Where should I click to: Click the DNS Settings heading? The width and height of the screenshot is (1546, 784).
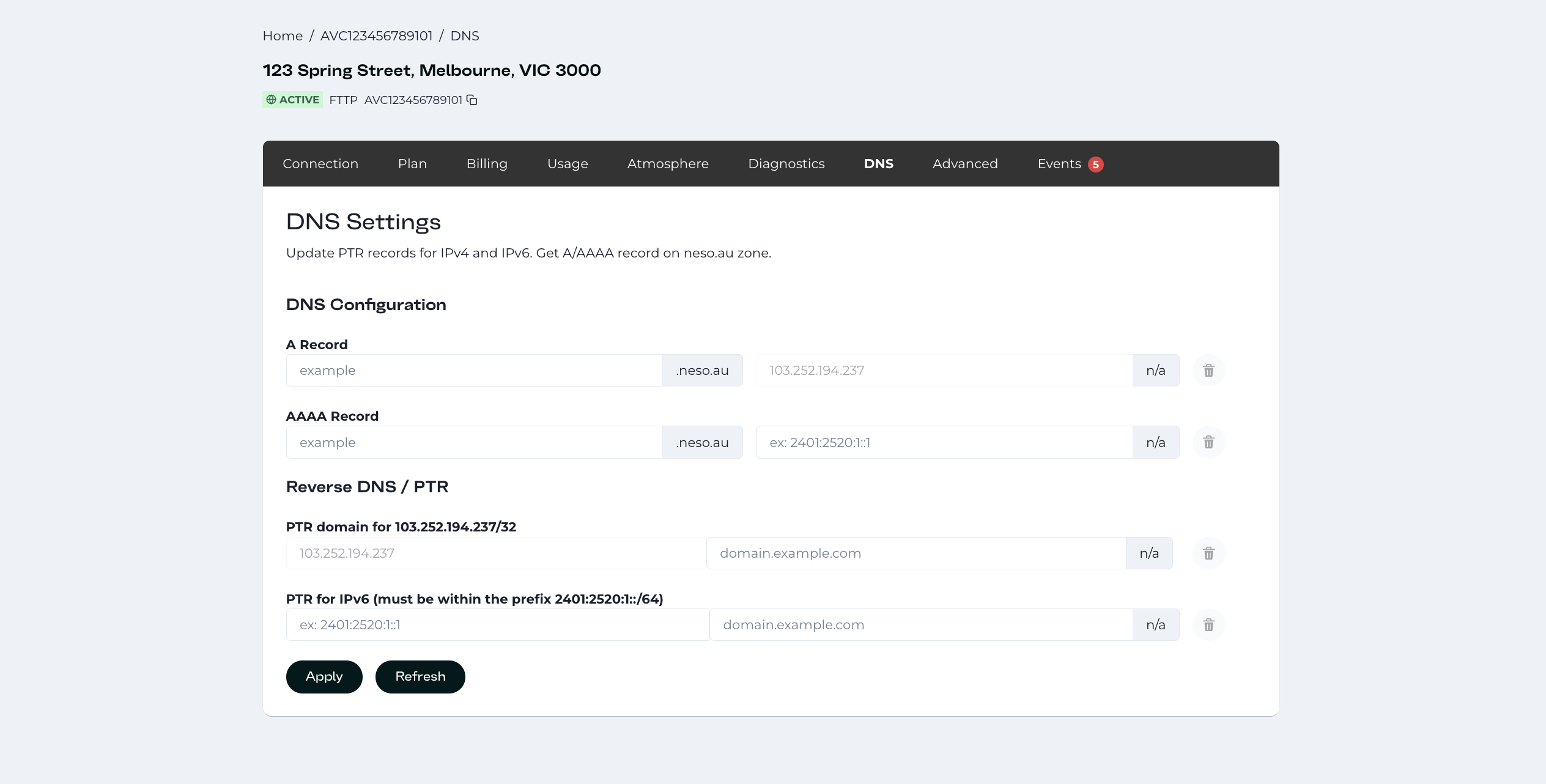tap(363, 222)
